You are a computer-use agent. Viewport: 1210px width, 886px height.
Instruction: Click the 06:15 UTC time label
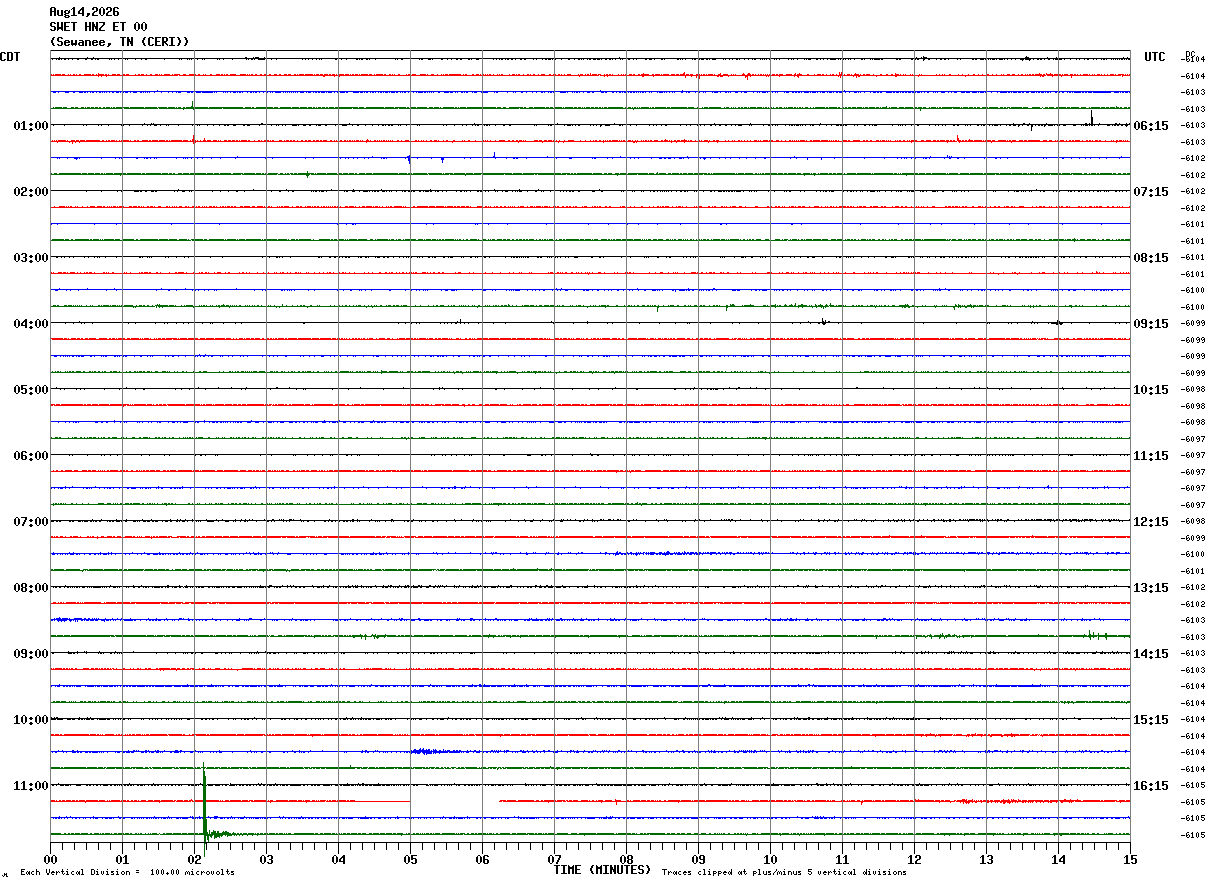point(1151,126)
